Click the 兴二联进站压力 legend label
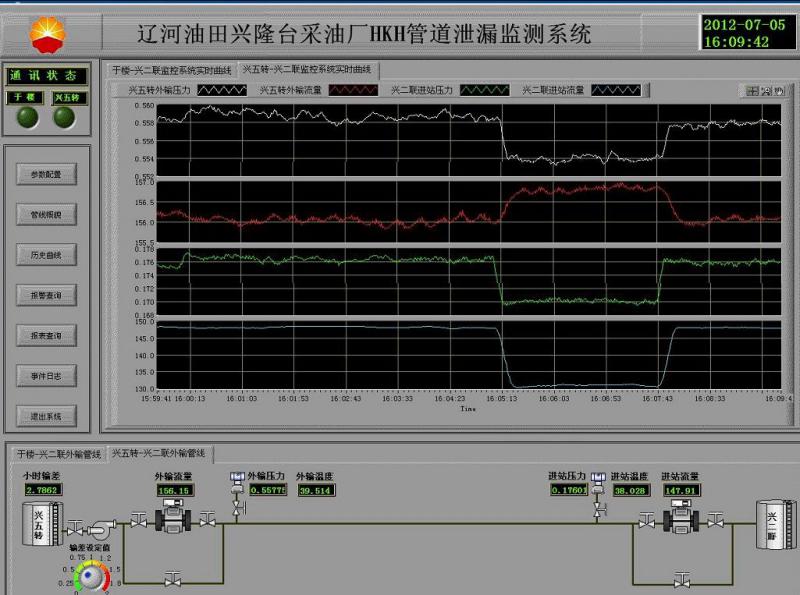Image resolution: width=800 pixels, height=595 pixels. (x=421, y=90)
